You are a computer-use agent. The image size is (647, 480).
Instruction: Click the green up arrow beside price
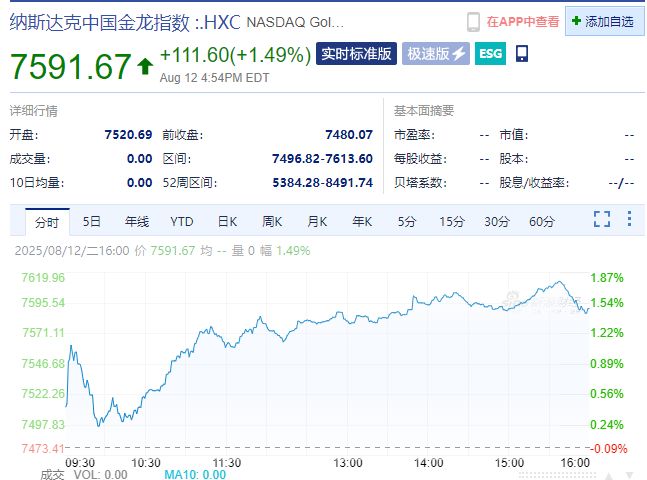click(144, 66)
